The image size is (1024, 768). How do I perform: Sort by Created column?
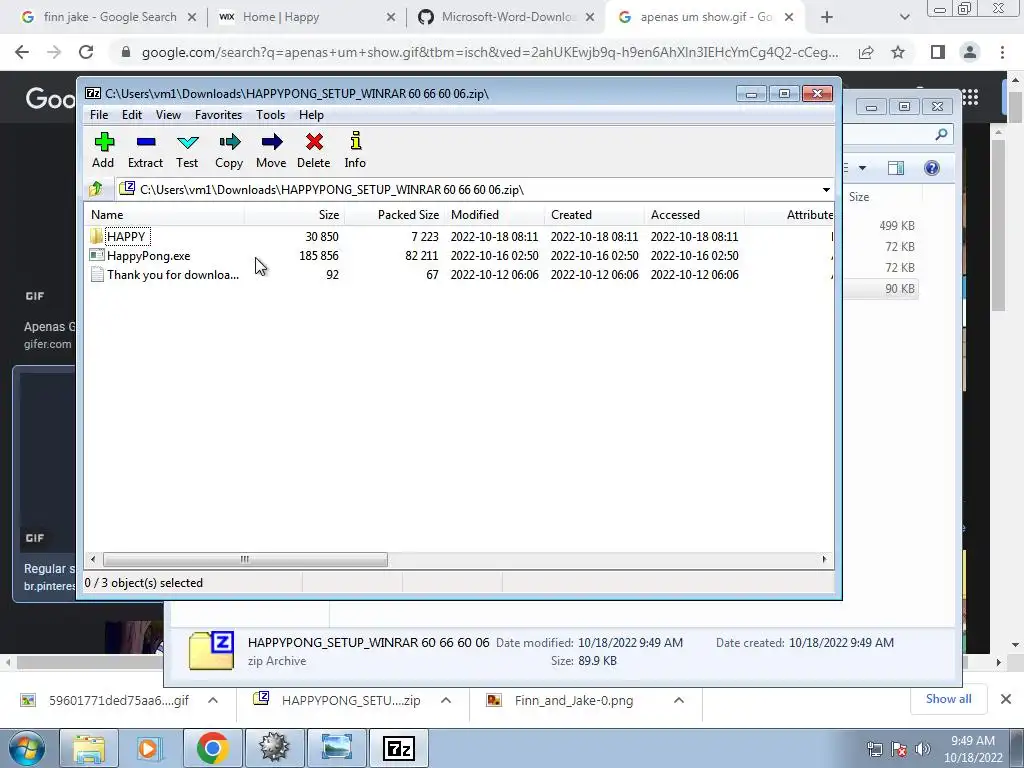click(x=594, y=215)
